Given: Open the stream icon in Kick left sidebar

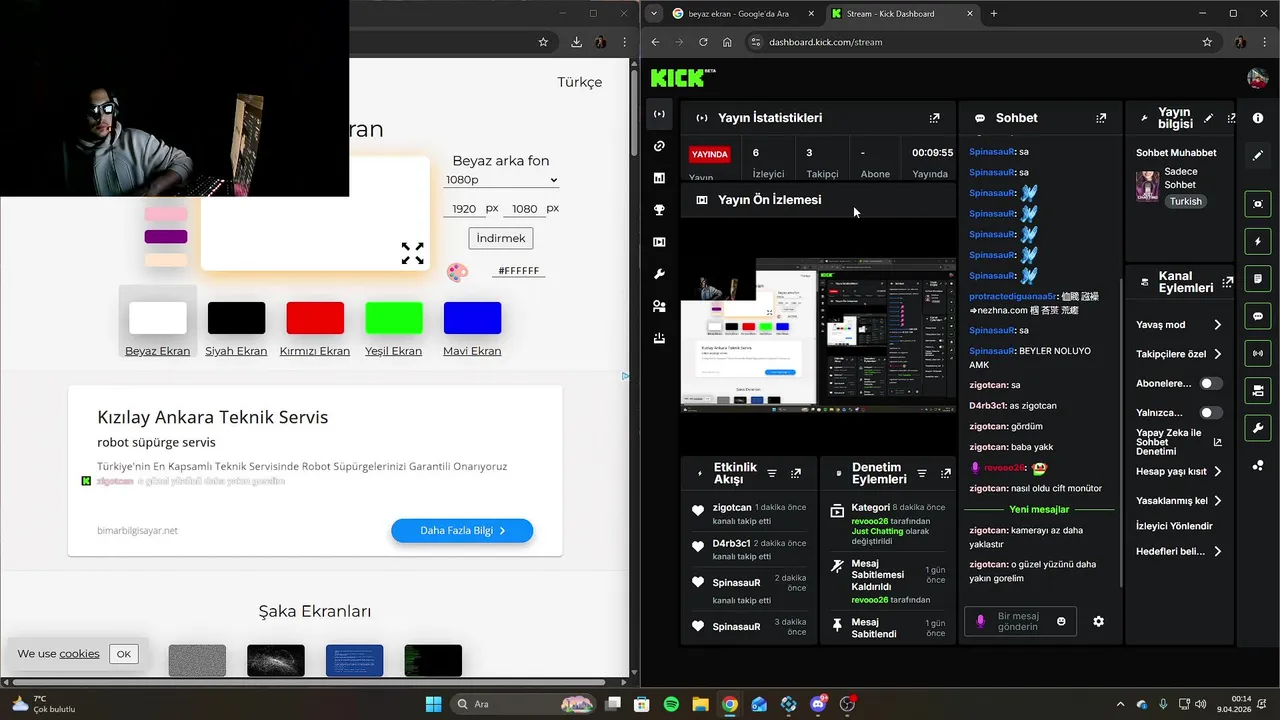Looking at the screenshot, I should tap(659, 114).
